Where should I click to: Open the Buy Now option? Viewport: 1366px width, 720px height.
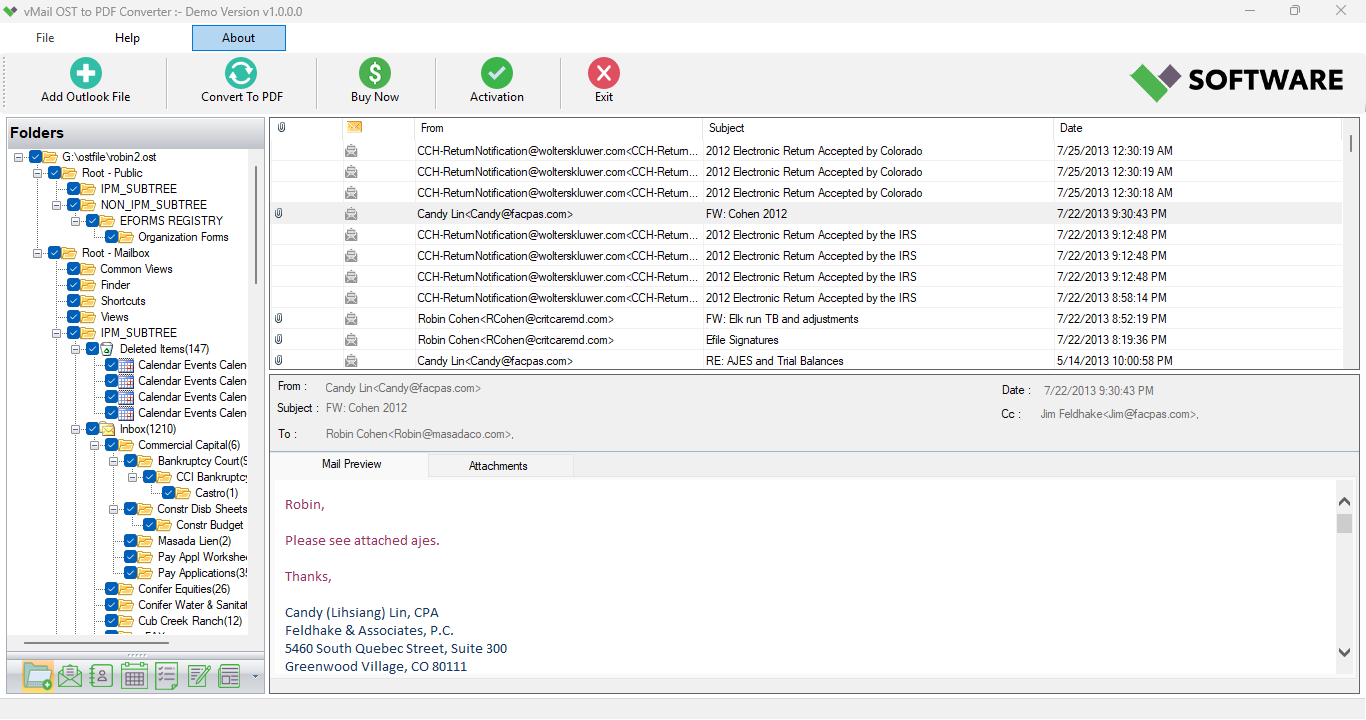pos(374,72)
